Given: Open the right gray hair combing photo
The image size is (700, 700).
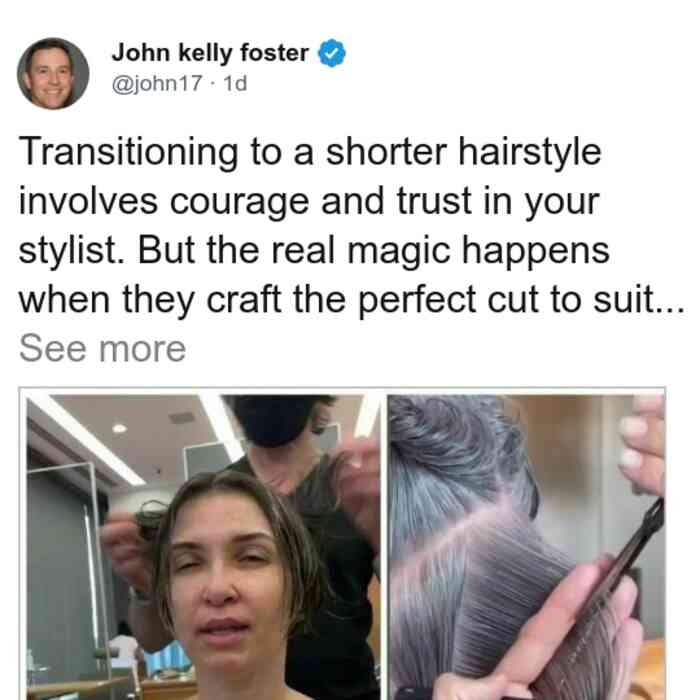Looking at the screenshot, I should coord(526,547).
